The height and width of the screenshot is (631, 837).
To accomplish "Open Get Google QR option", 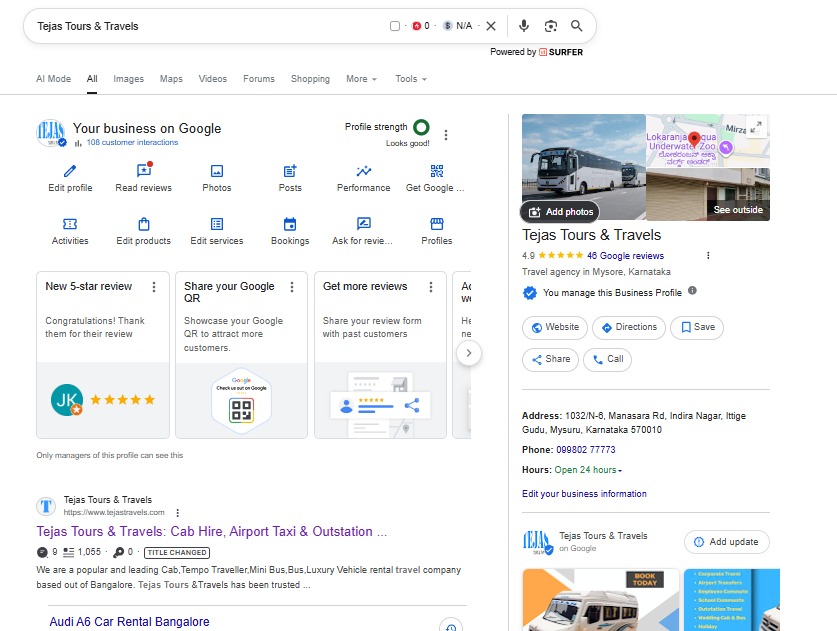I will tap(435, 178).
